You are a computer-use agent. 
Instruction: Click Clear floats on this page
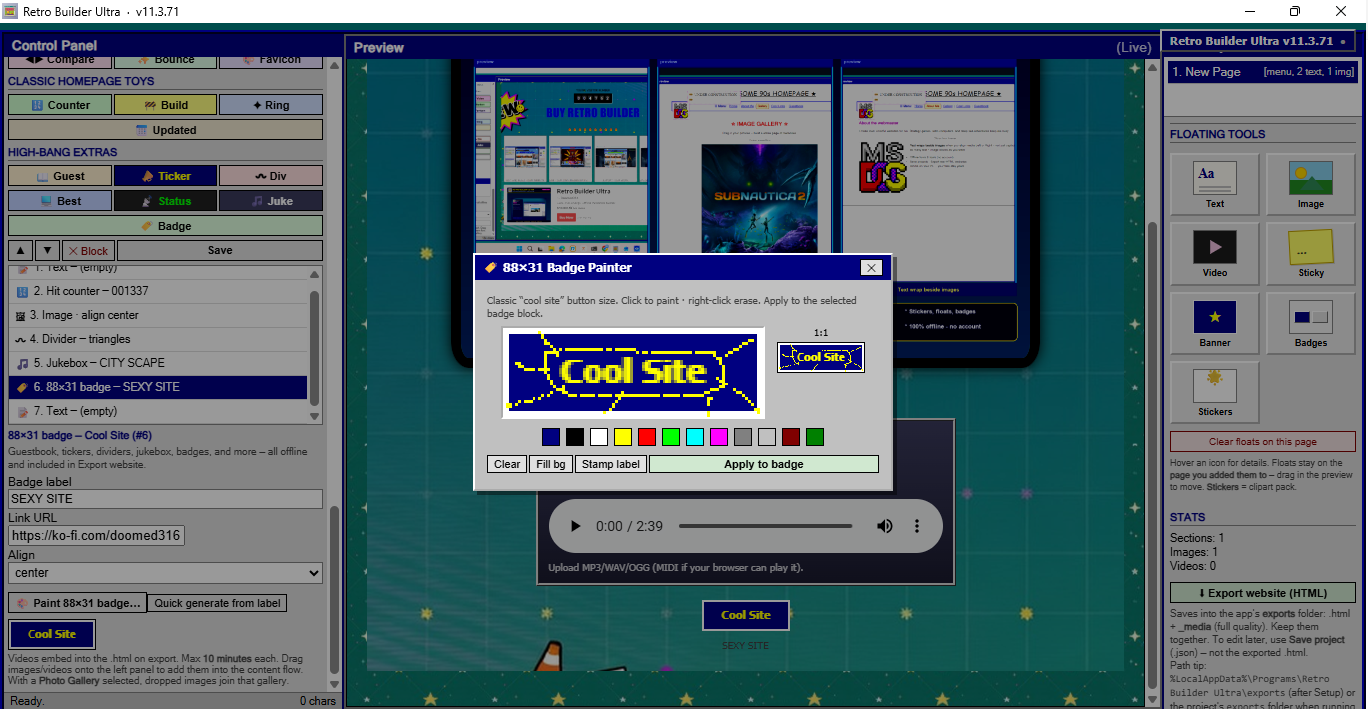coord(1263,442)
